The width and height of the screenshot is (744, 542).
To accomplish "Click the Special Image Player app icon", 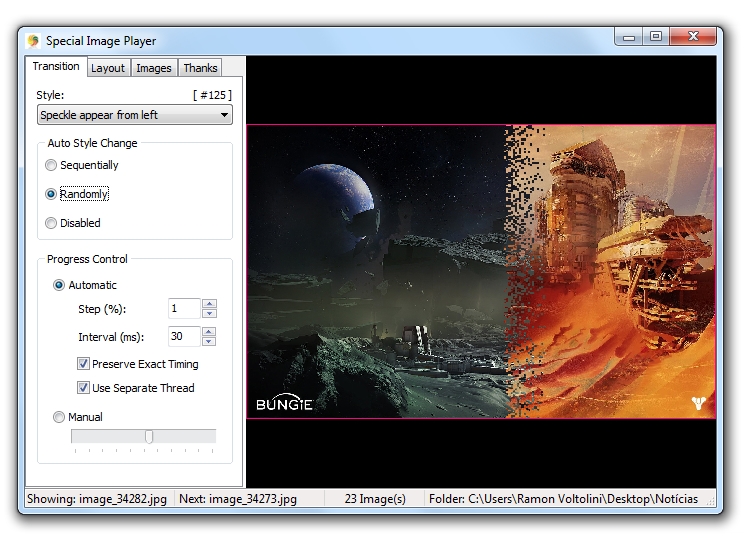I will click(x=33, y=41).
